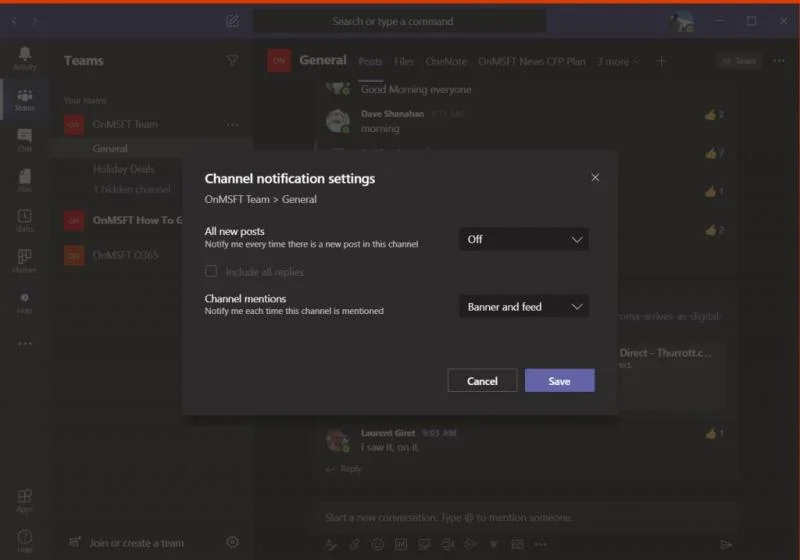The width and height of the screenshot is (800, 560).
Task: Click the Search or type a command box
Action: click(x=399, y=21)
